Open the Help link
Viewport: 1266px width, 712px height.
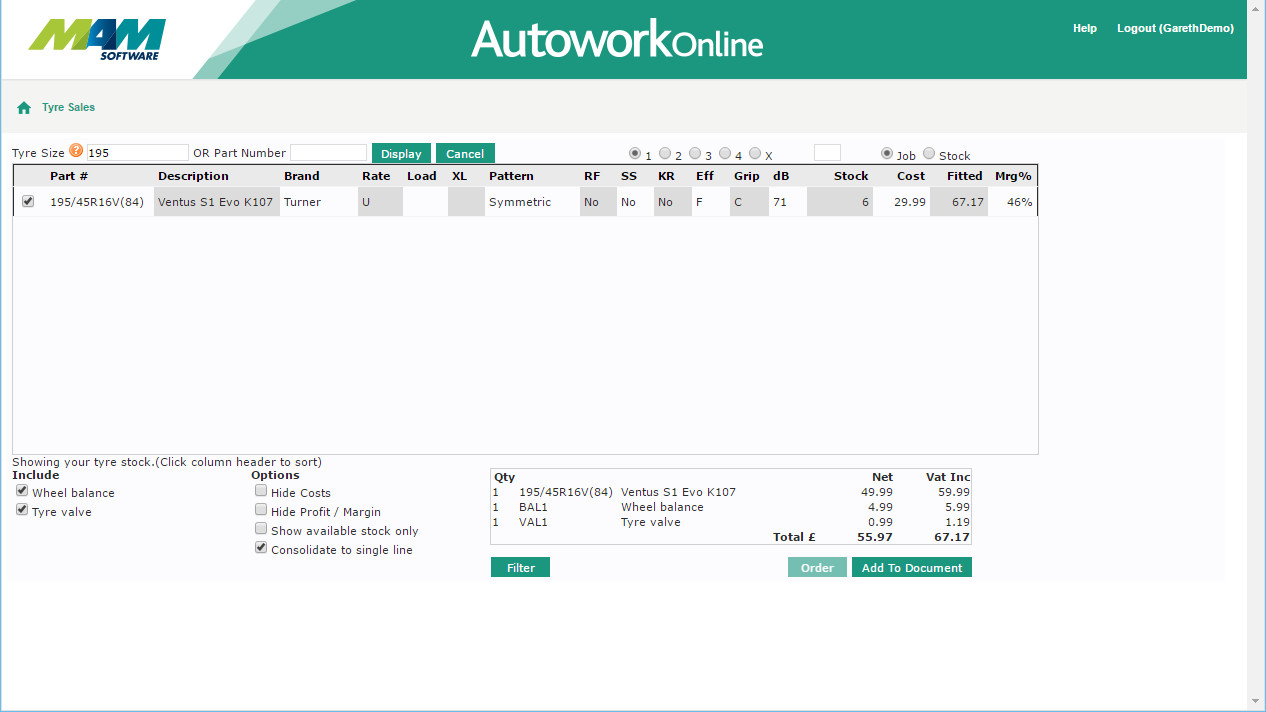(1084, 29)
